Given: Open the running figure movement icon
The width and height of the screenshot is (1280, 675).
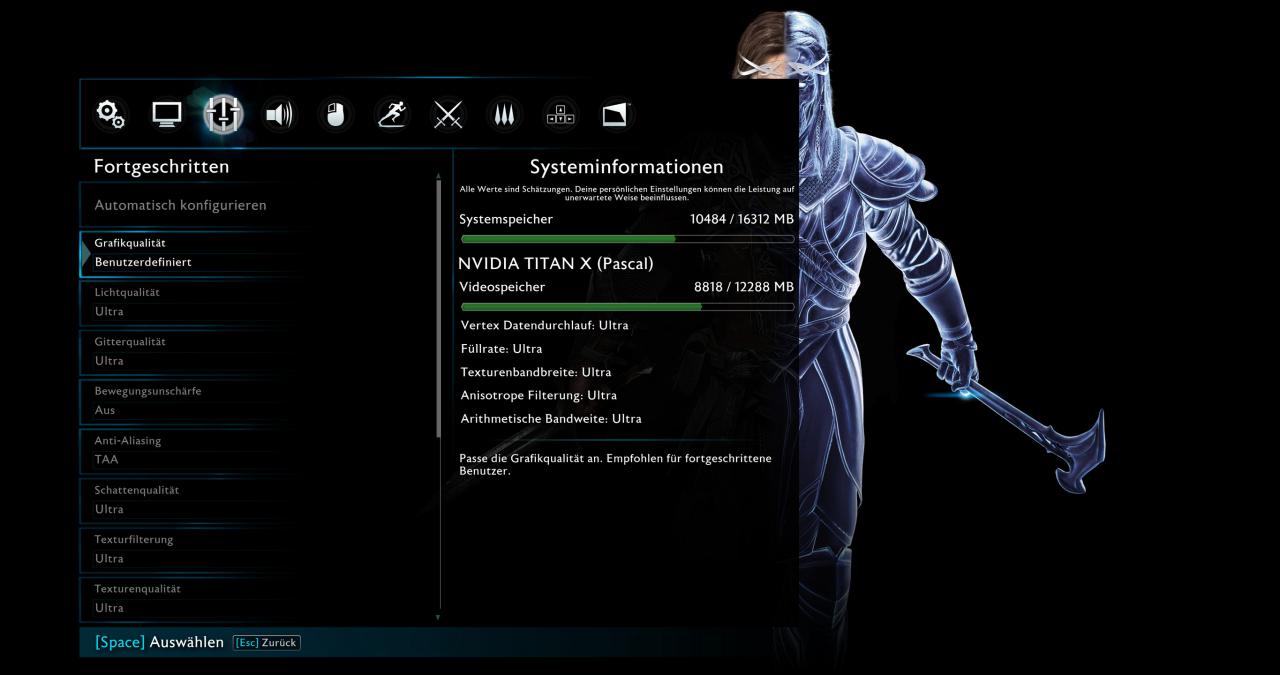Looking at the screenshot, I should (392, 114).
